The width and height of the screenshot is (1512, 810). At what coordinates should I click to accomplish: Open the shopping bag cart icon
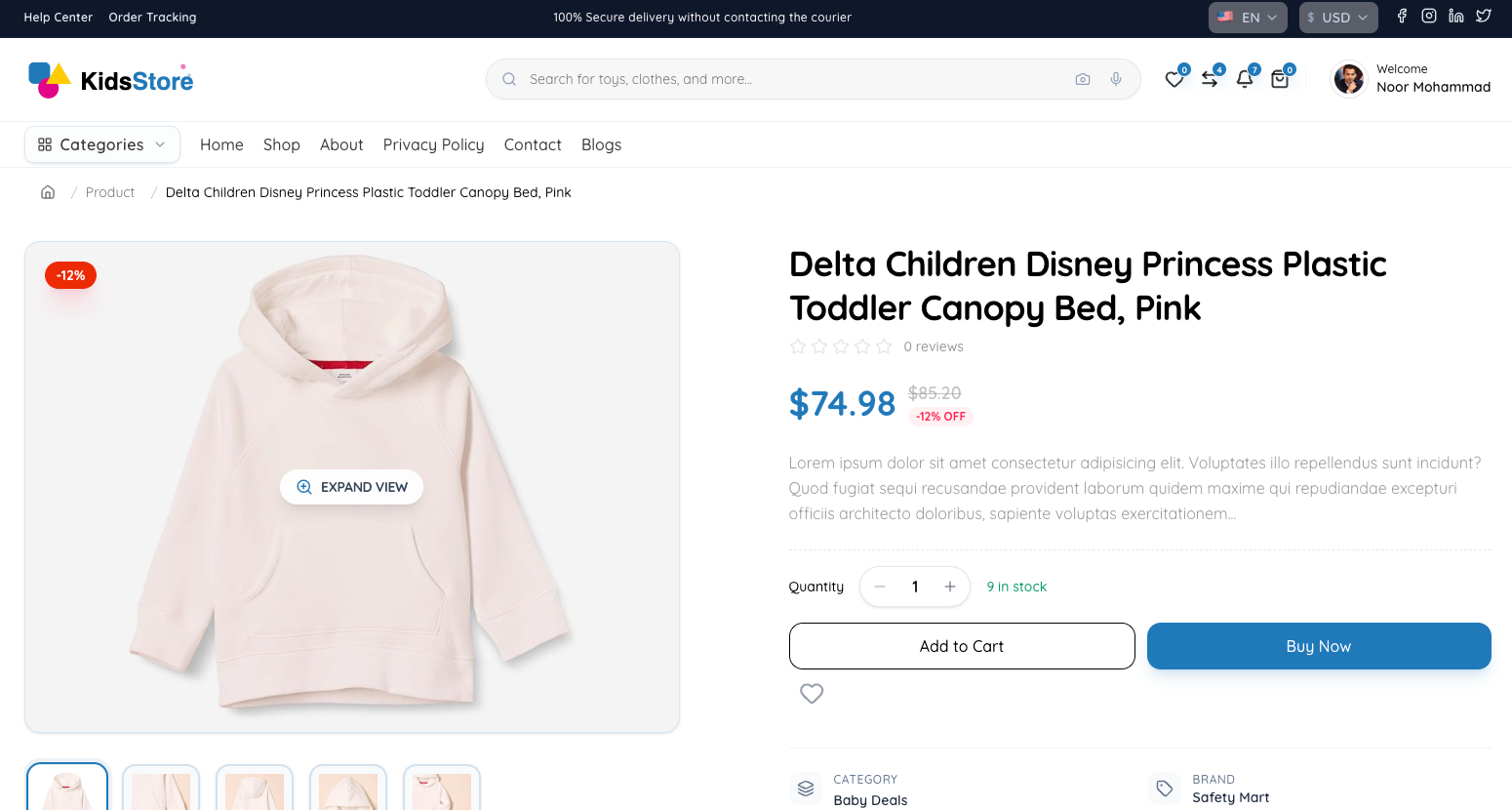point(1280,79)
